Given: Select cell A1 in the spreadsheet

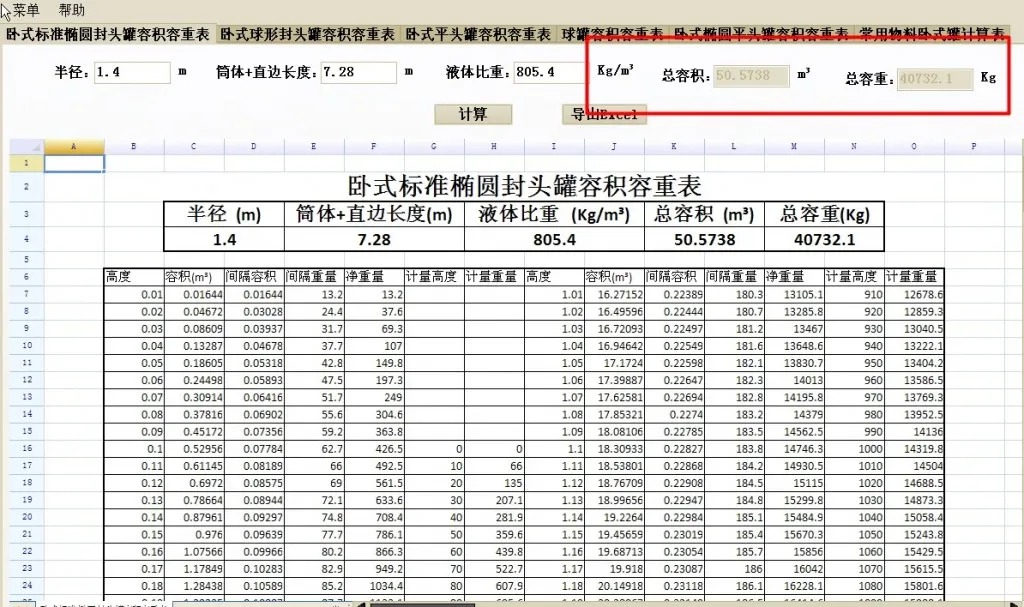Looking at the screenshot, I should pyautogui.click(x=74, y=162).
